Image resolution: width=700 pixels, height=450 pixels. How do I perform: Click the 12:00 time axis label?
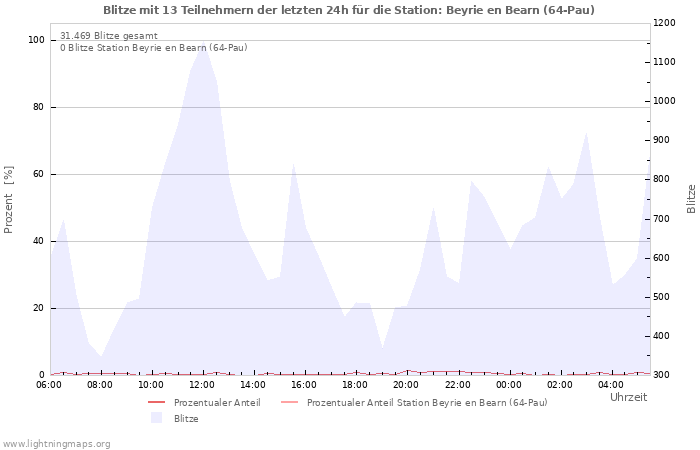[203, 384]
